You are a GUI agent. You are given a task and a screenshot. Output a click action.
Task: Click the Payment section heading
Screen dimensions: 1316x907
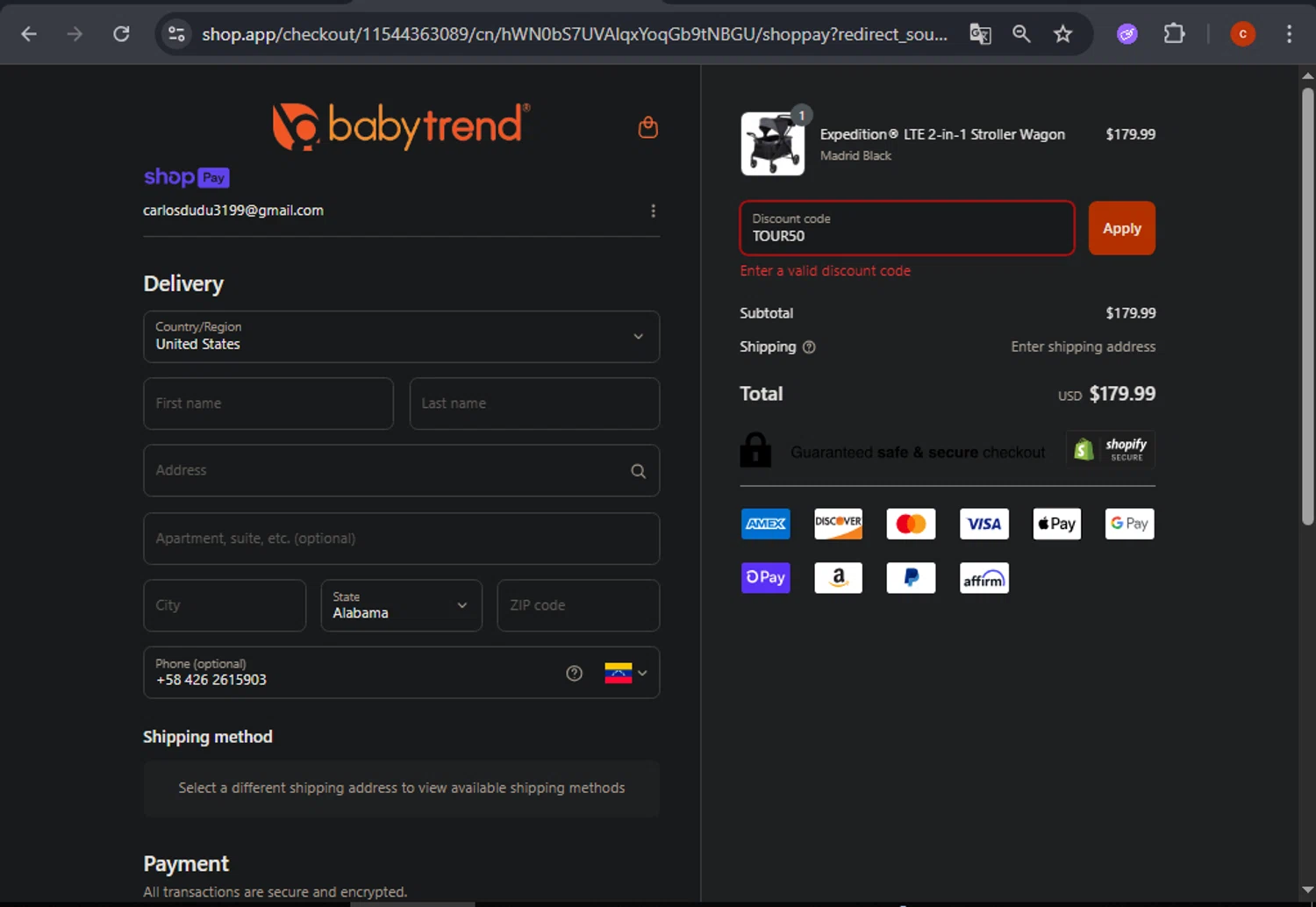[186, 864]
